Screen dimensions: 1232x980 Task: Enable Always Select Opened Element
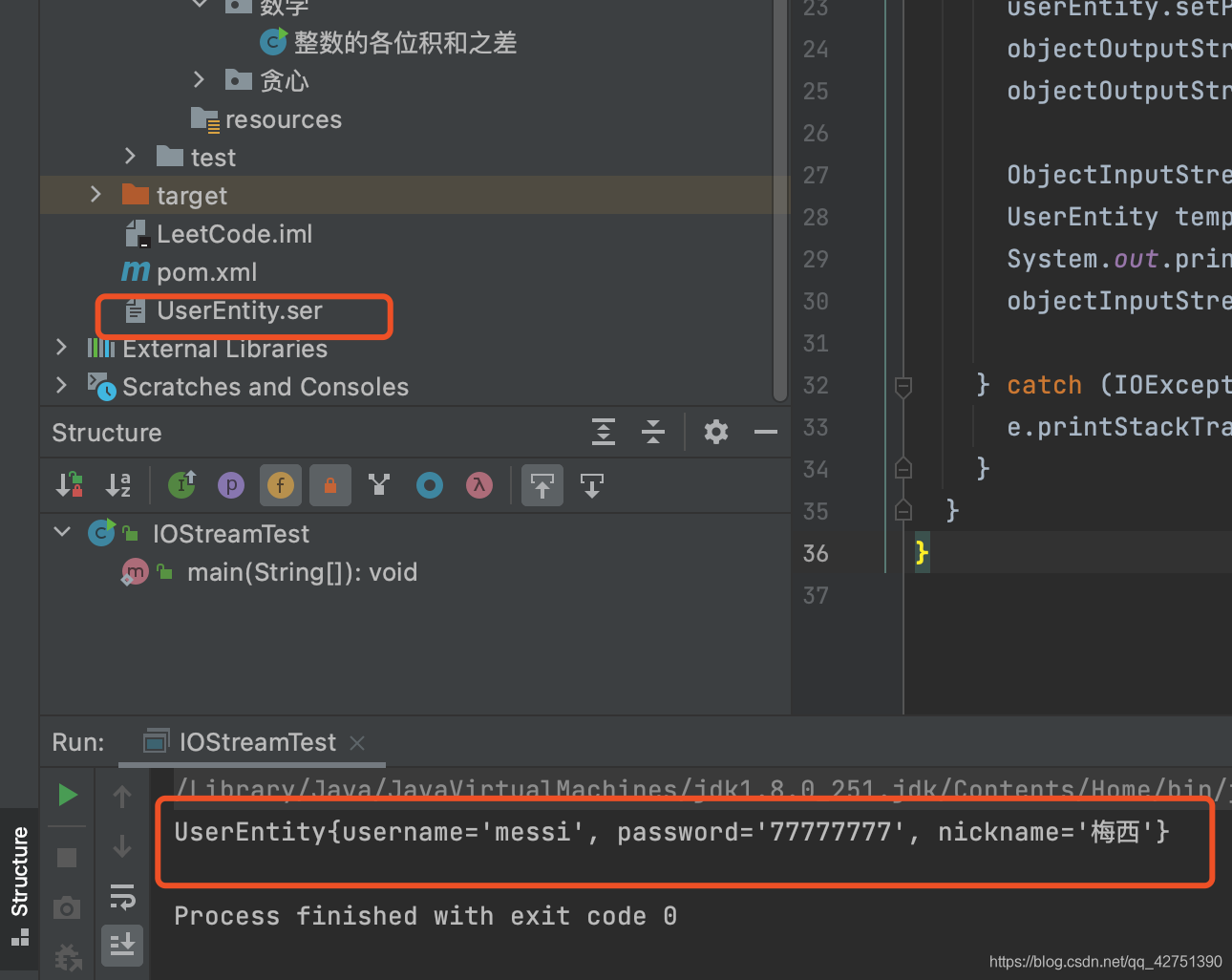tap(542, 485)
